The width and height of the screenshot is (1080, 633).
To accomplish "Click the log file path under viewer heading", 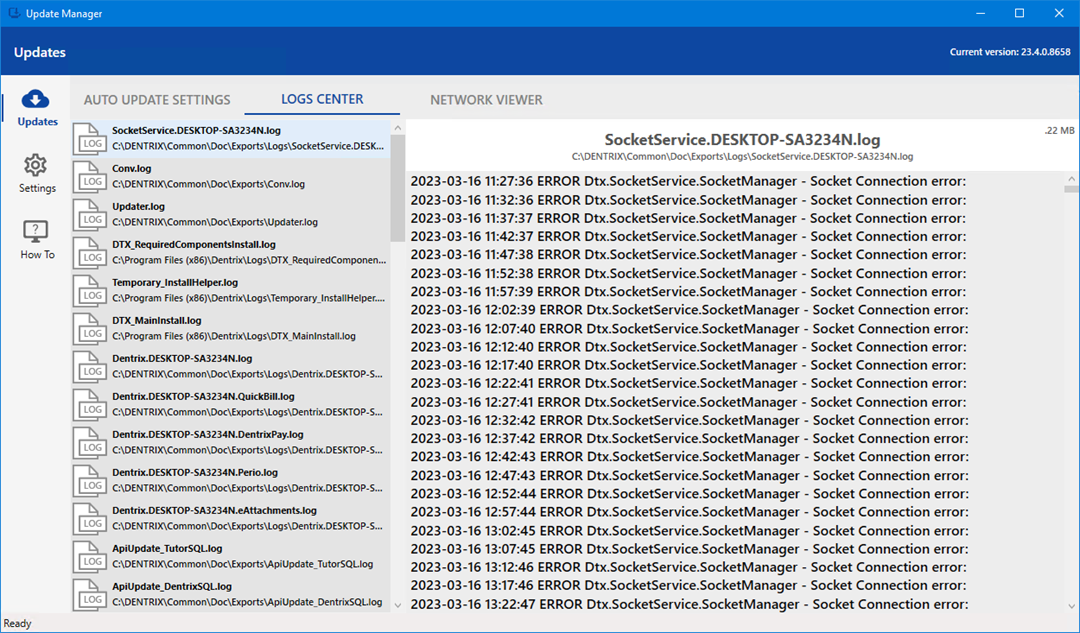I will coord(742,156).
